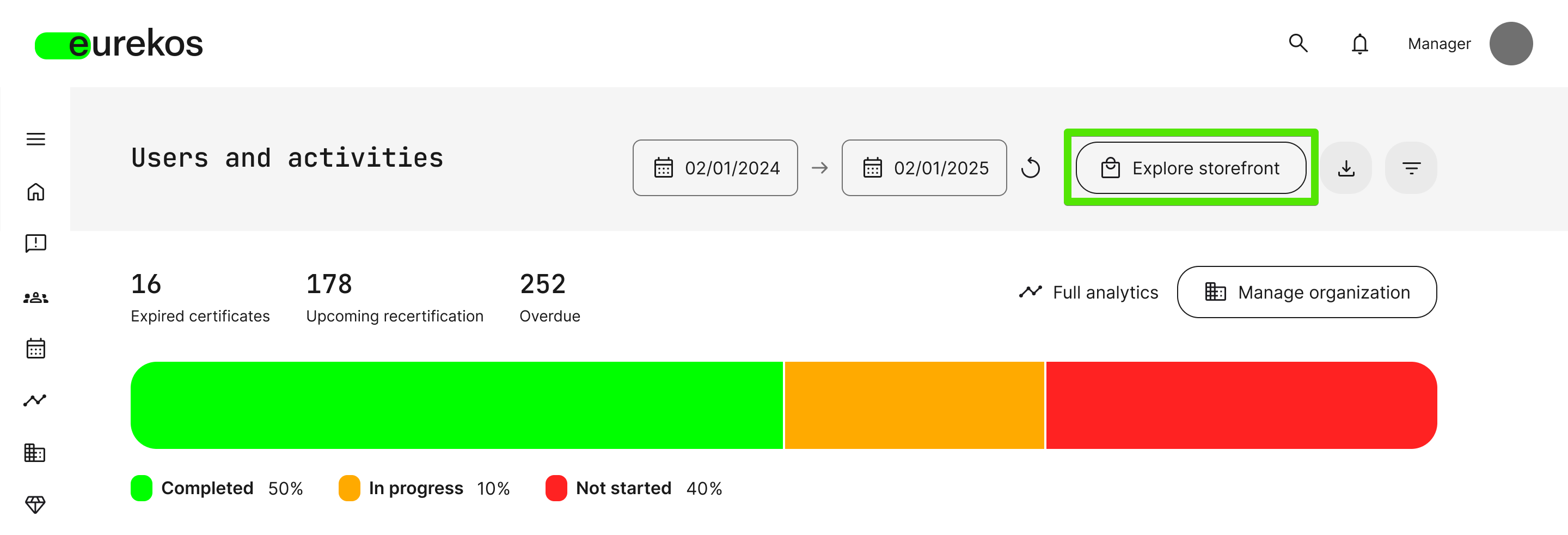Click the Explore storefront button
1568x535 pixels.
tap(1191, 168)
